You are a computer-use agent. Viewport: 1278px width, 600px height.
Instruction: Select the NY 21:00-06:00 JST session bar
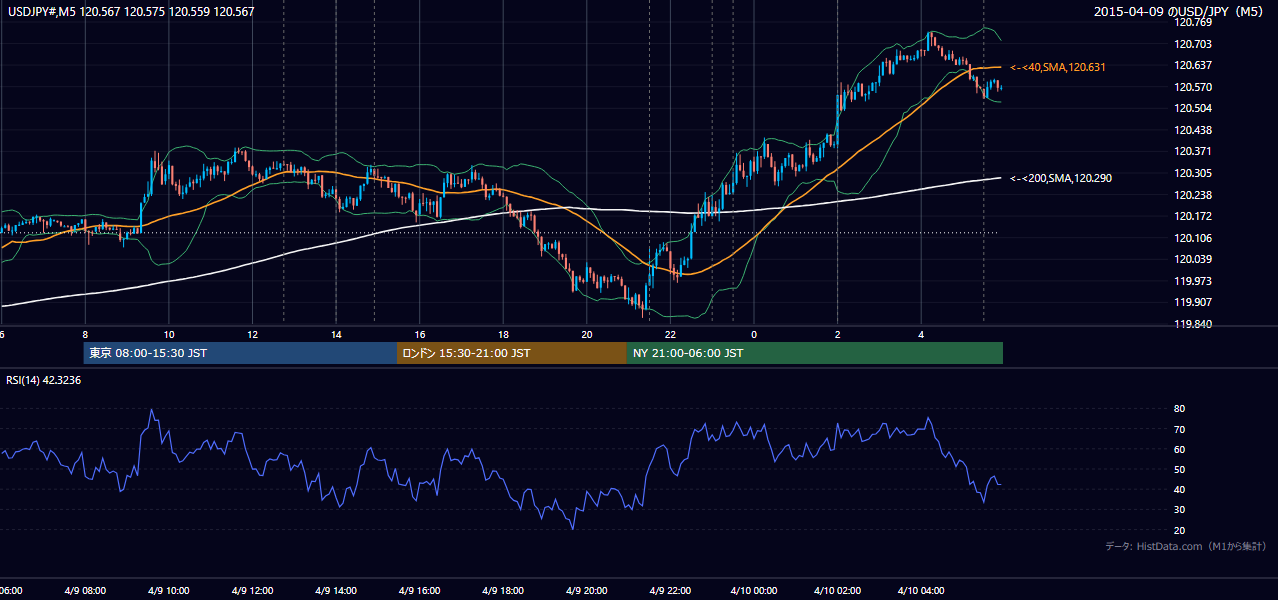(x=815, y=353)
